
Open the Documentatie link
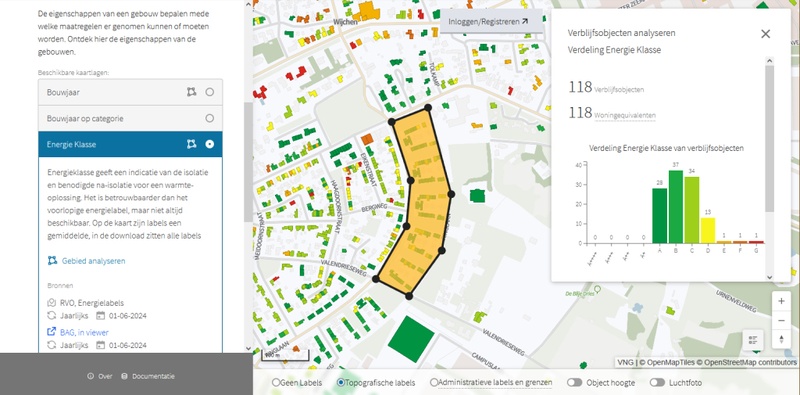click(x=153, y=376)
